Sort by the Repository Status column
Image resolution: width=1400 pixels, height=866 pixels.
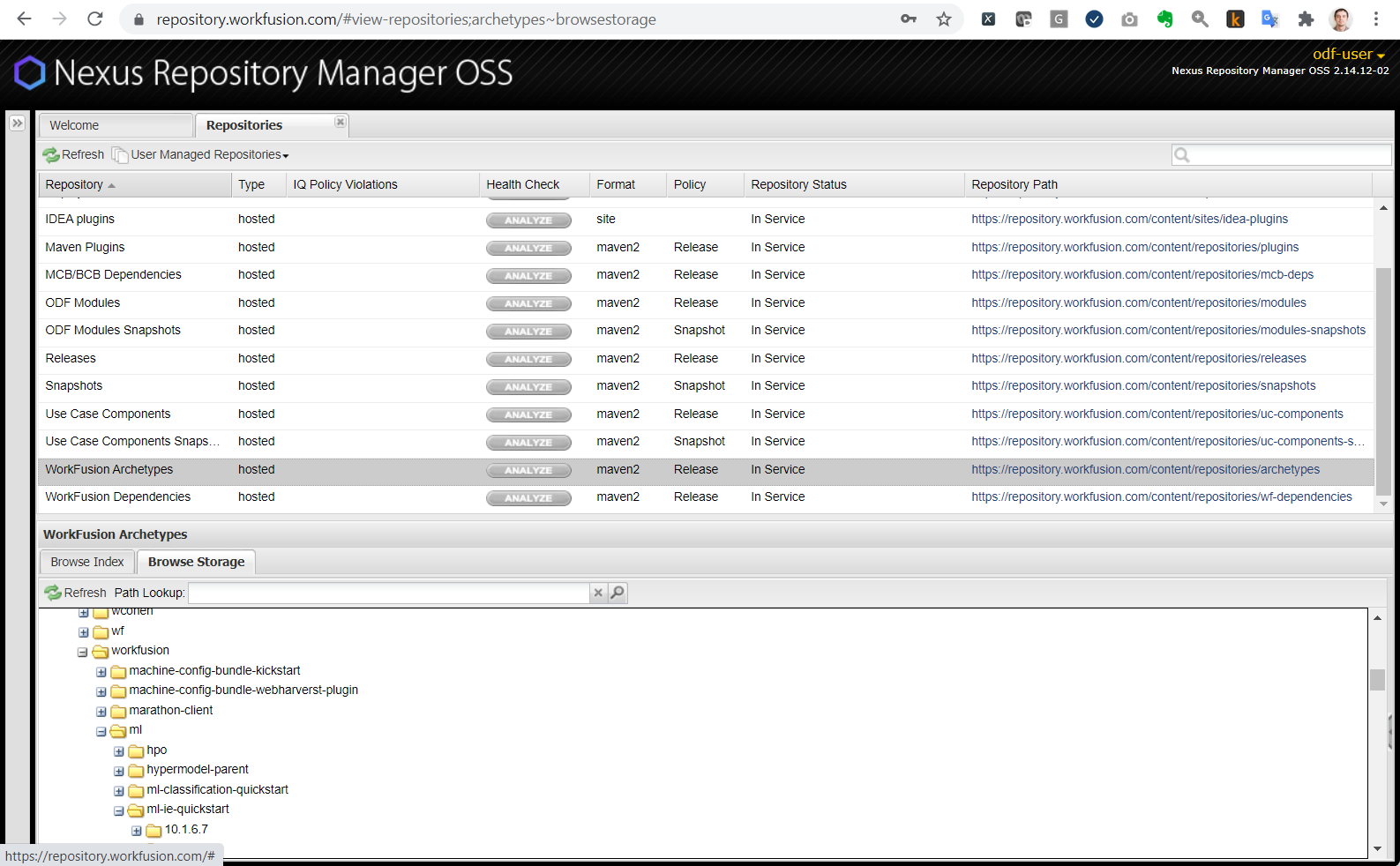[x=854, y=184]
